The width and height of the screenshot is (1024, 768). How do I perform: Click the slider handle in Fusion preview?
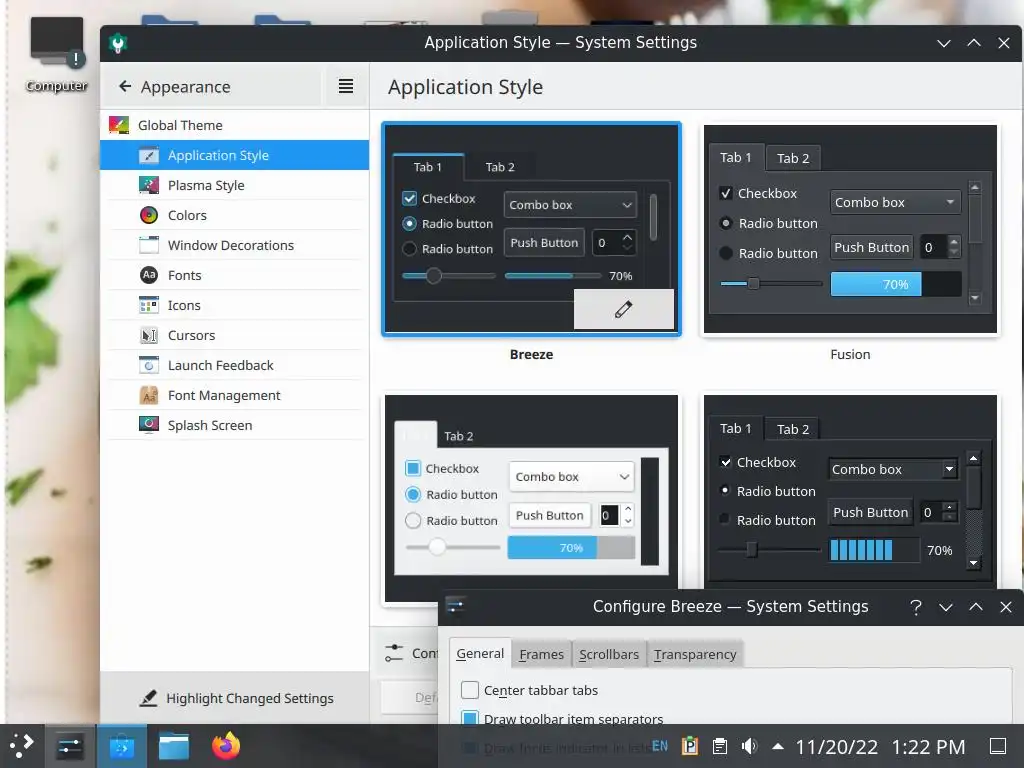[754, 283]
